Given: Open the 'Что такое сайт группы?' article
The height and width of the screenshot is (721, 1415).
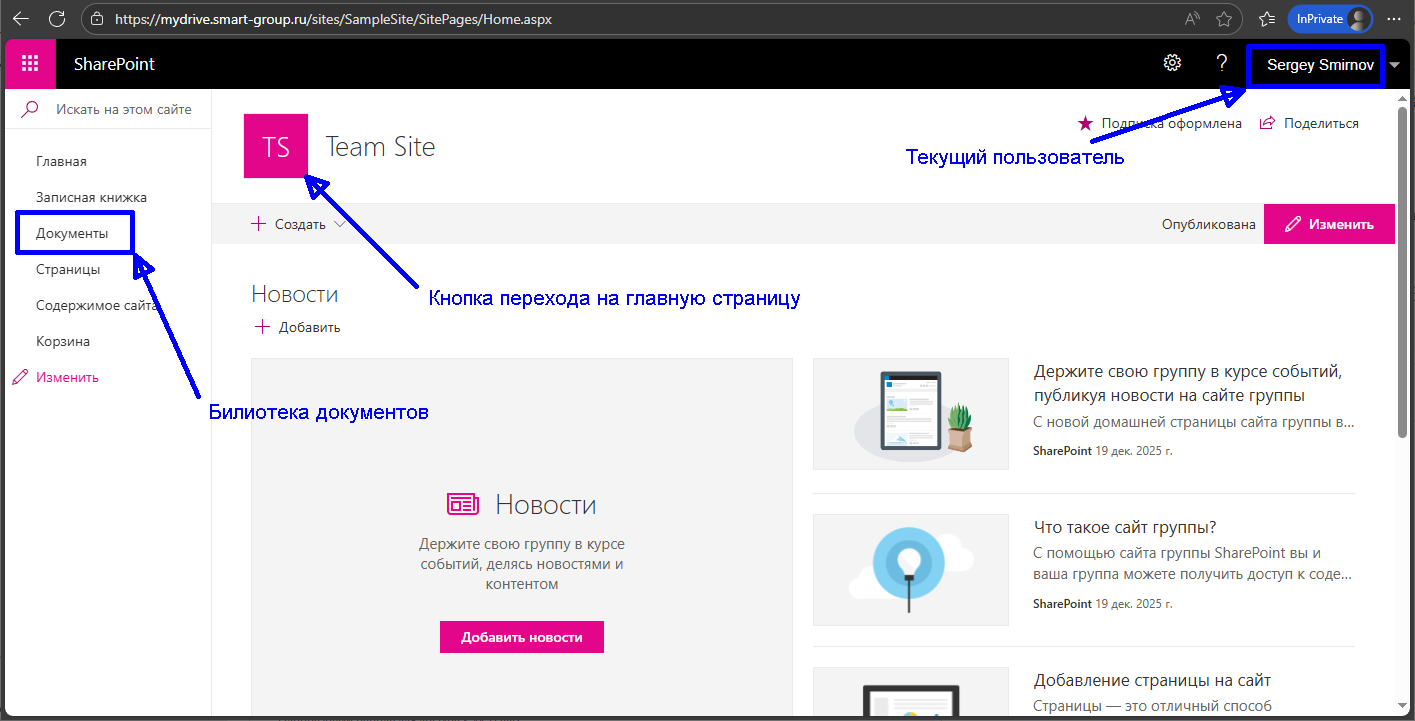Looking at the screenshot, I should click(x=1124, y=527).
